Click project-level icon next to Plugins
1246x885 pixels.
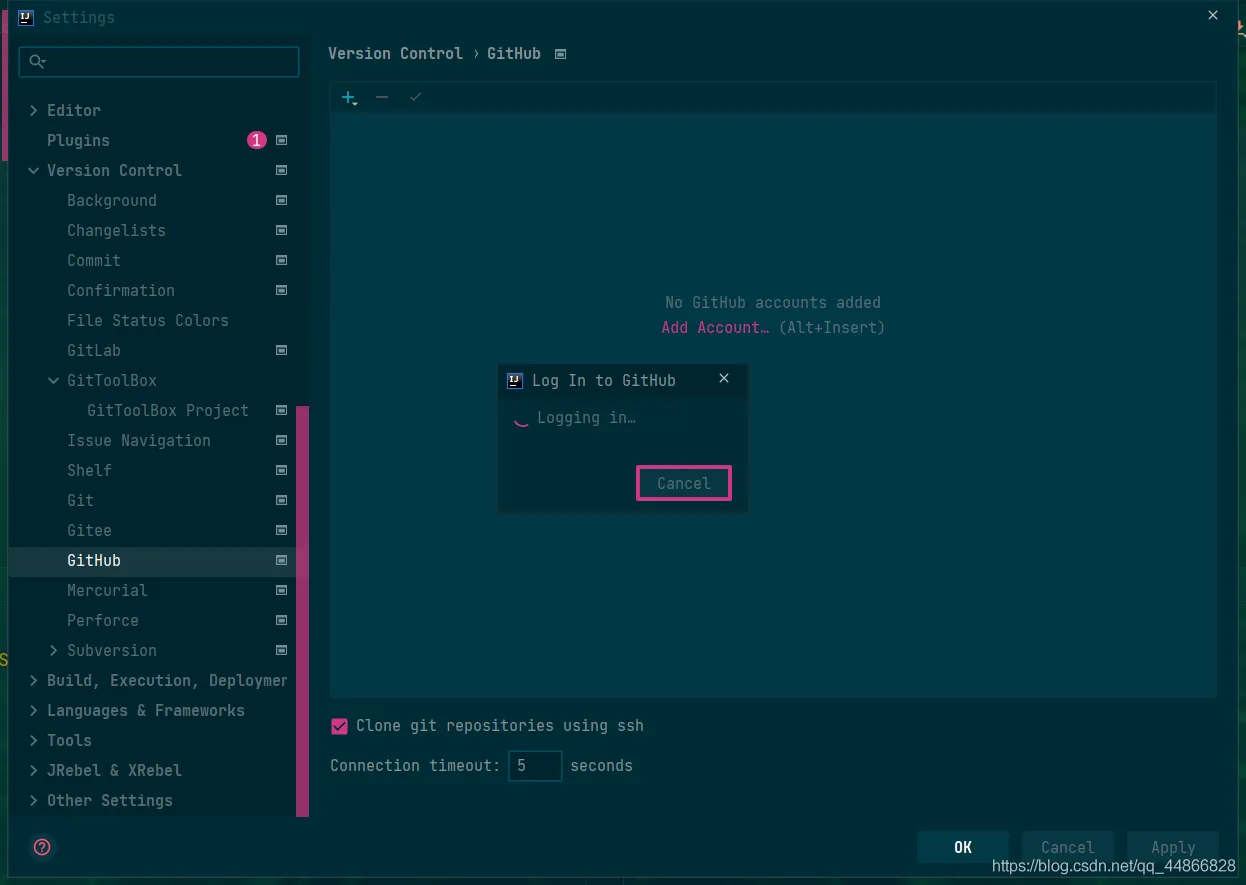click(x=282, y=141)
